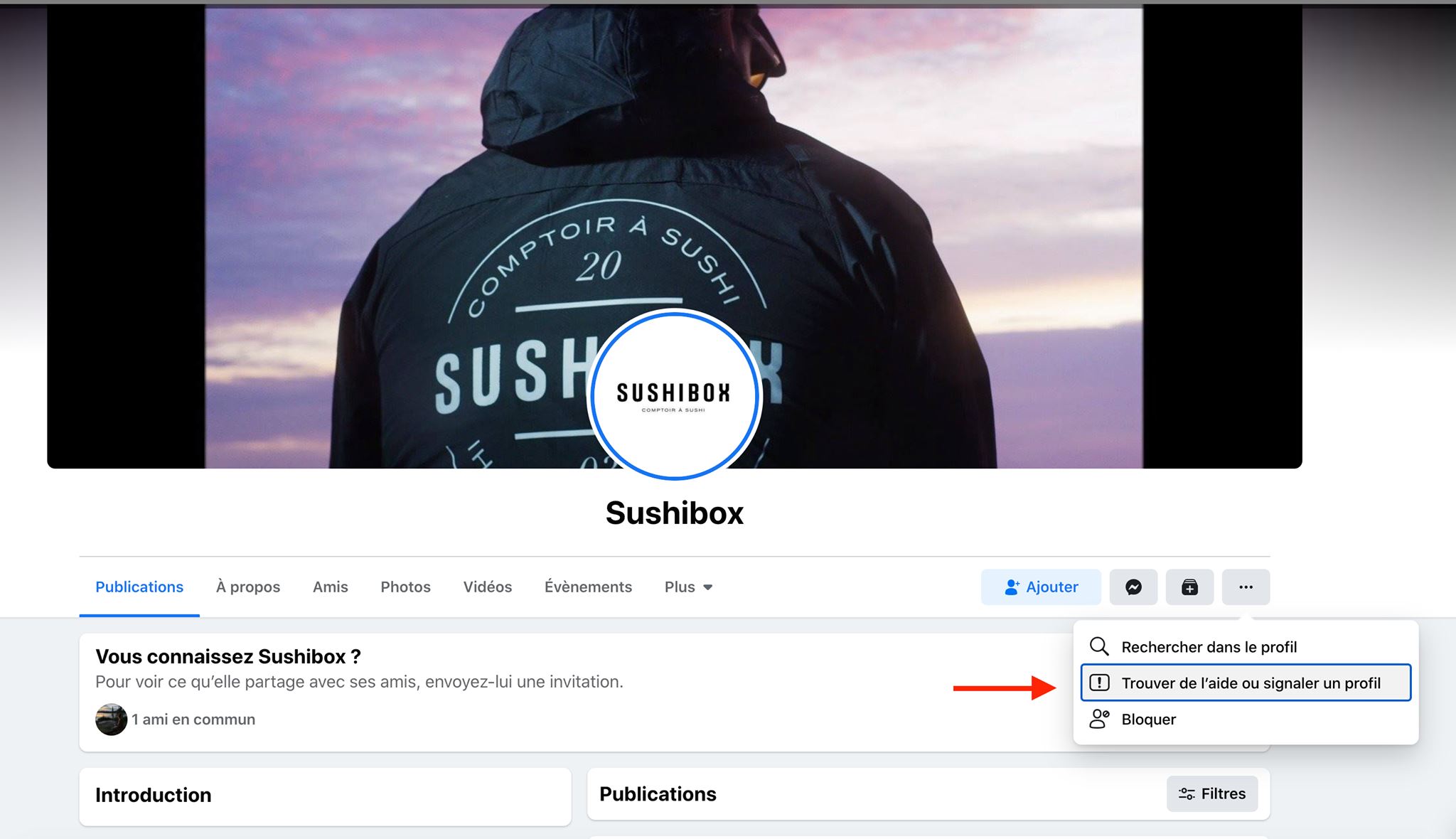
Task: Click the Publications section heading
Action: point(658,793)
